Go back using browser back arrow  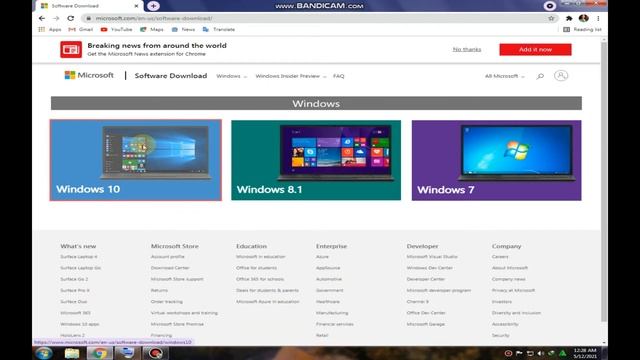(x=42, y=18)
